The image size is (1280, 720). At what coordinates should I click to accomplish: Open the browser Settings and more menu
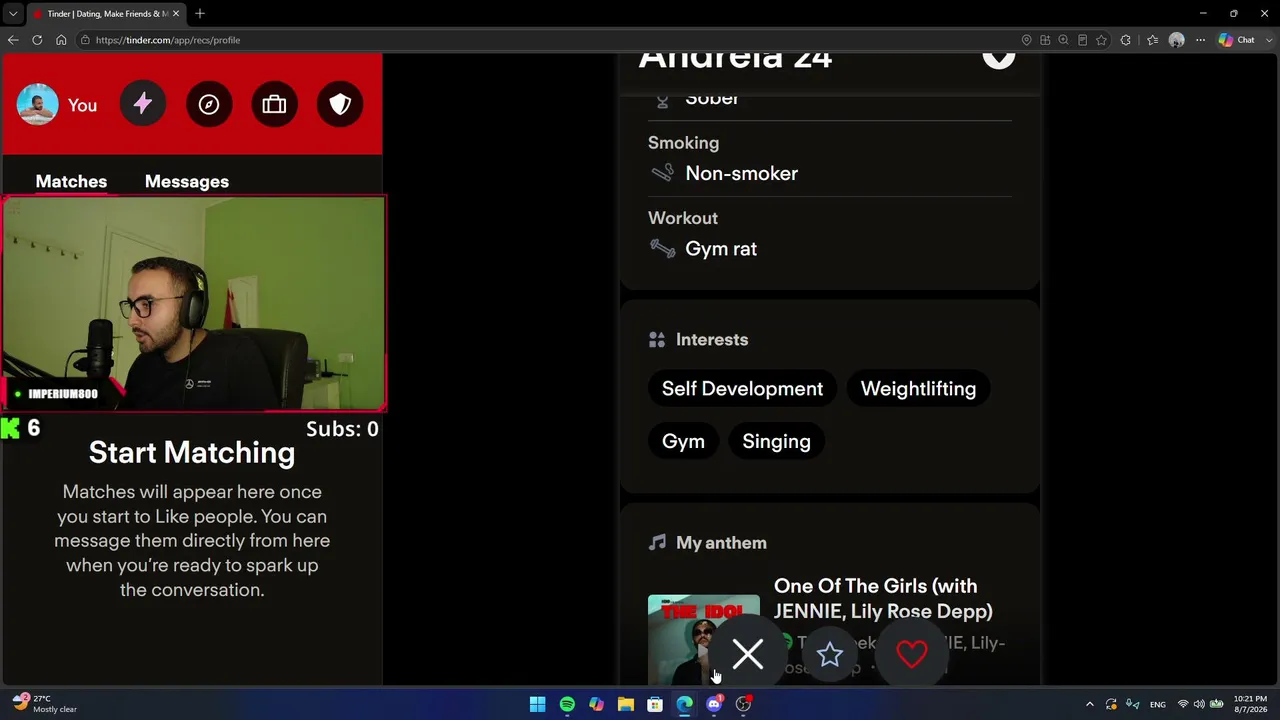point(1201,40)
